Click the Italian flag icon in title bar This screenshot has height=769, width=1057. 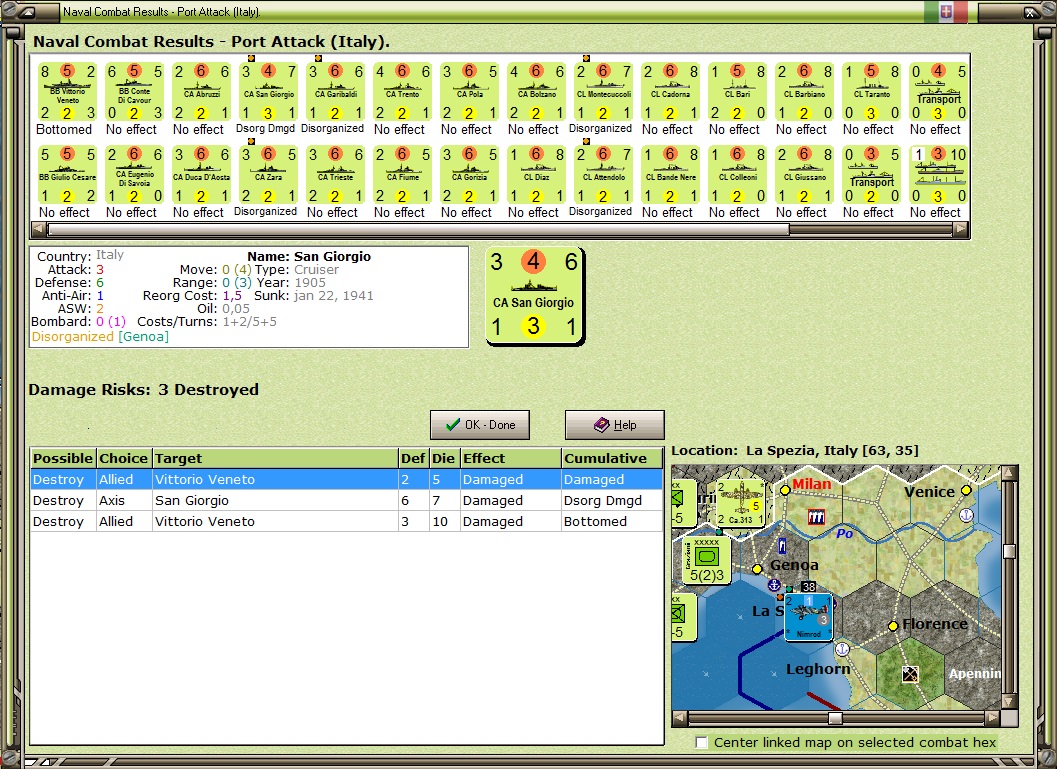(946, 11)
